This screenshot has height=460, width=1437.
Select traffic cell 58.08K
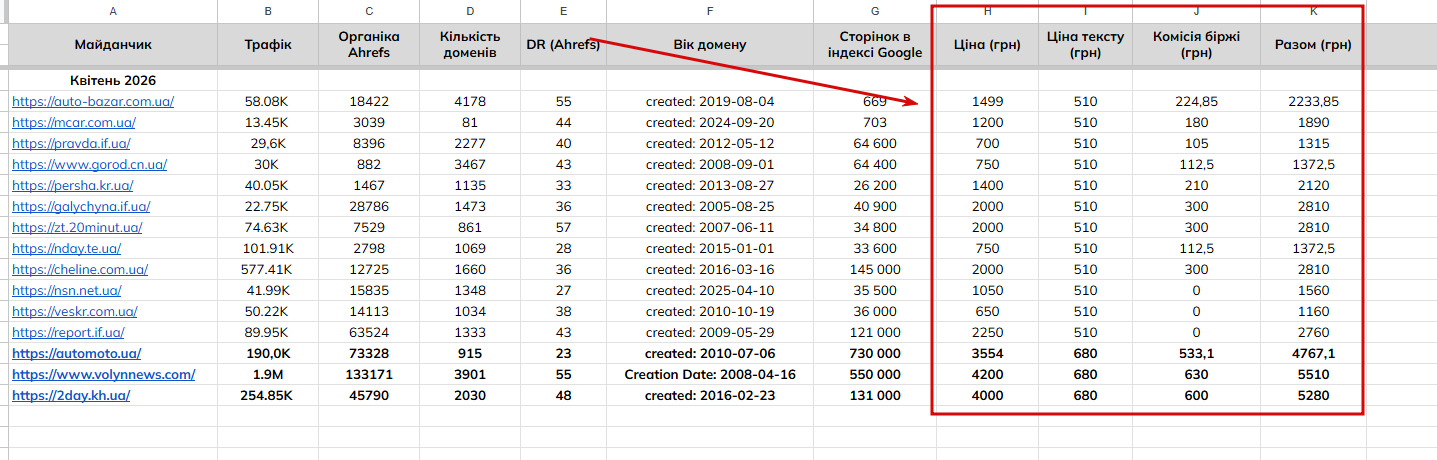click(x=268, y=102)
